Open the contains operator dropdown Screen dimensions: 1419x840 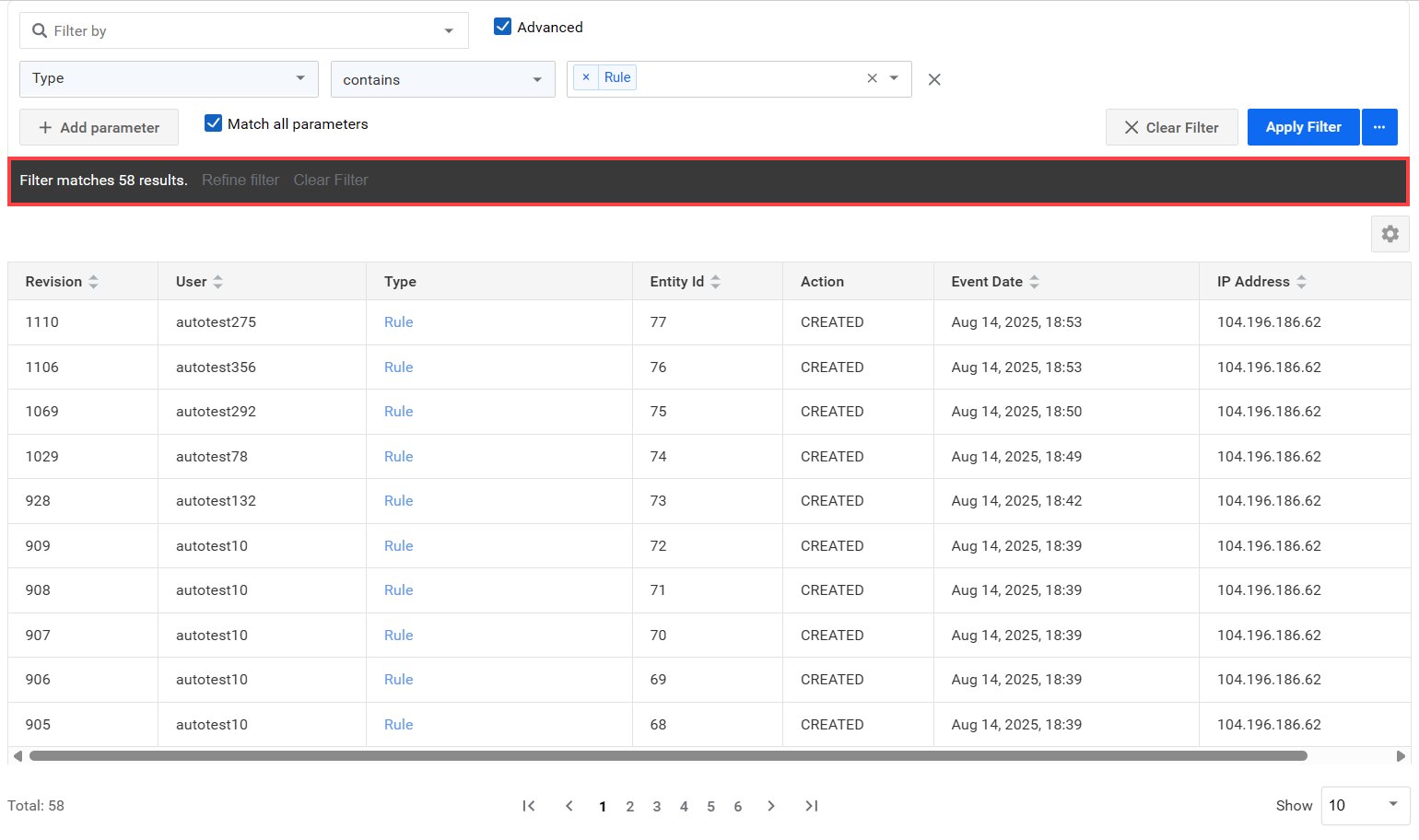coord(442,79)
